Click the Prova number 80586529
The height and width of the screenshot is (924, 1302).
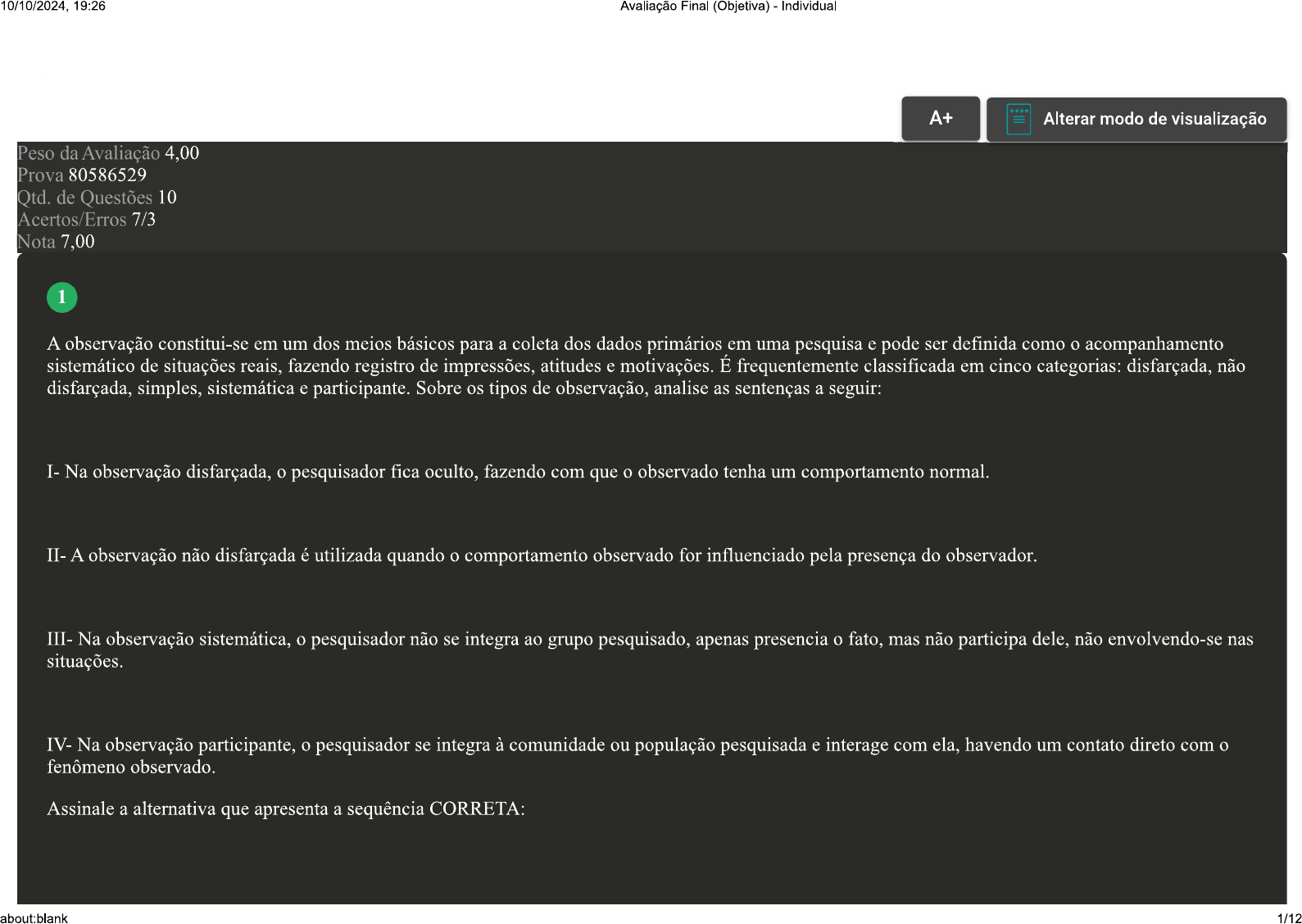click(x=107, y=175)
